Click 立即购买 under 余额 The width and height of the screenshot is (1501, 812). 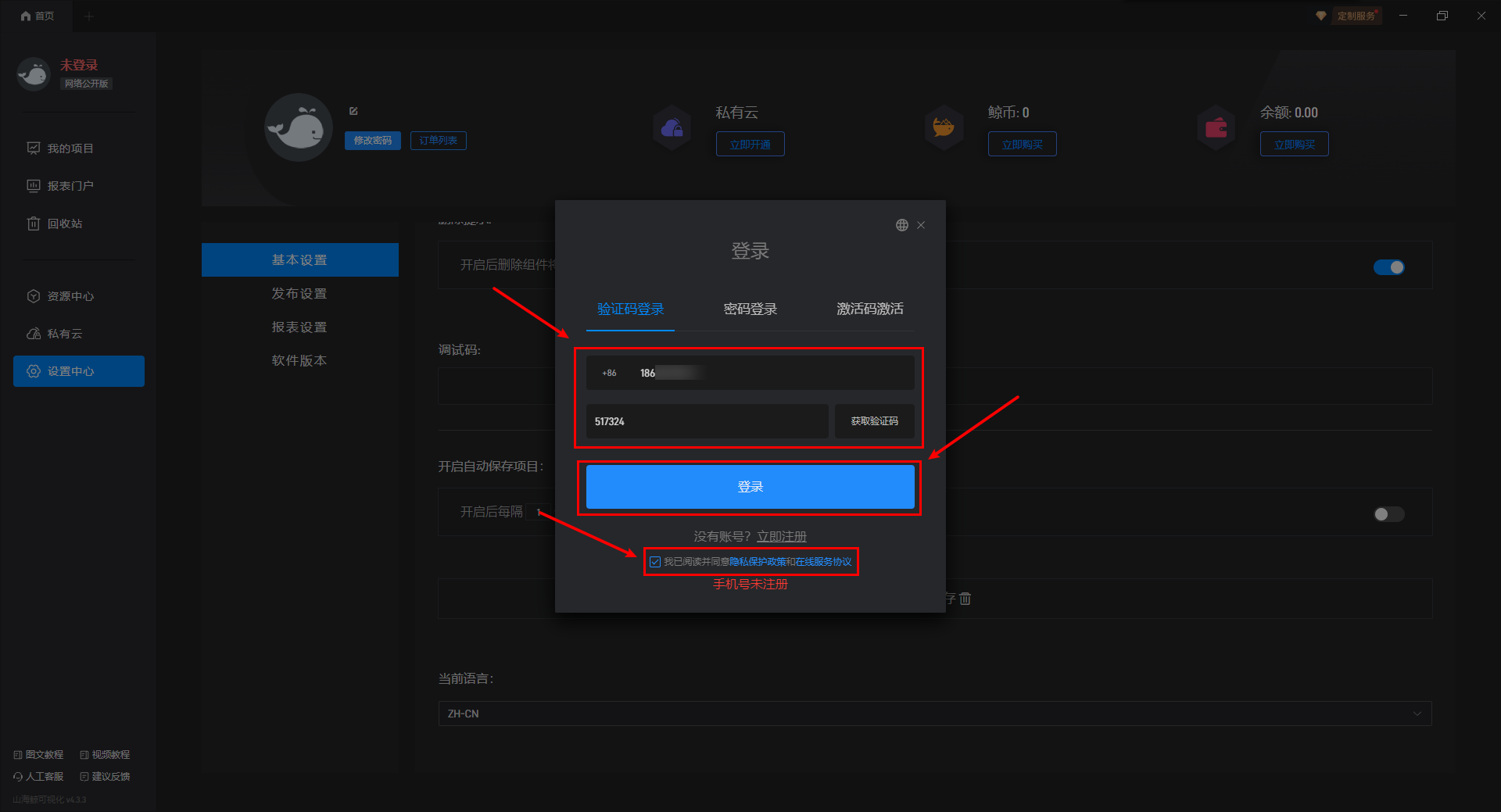[x=1295, y=145]
